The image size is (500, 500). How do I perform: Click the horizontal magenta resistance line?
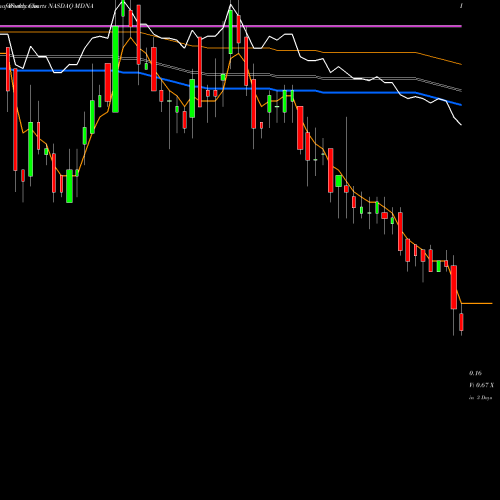point(231,26)
